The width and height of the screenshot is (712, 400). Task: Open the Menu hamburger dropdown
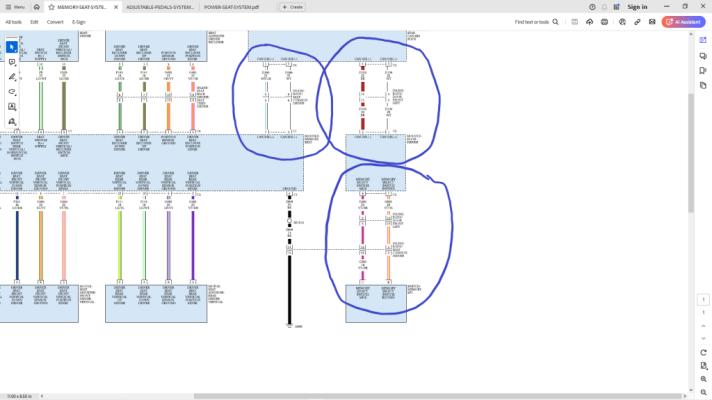pyautogui.click(x=15, y=7)
